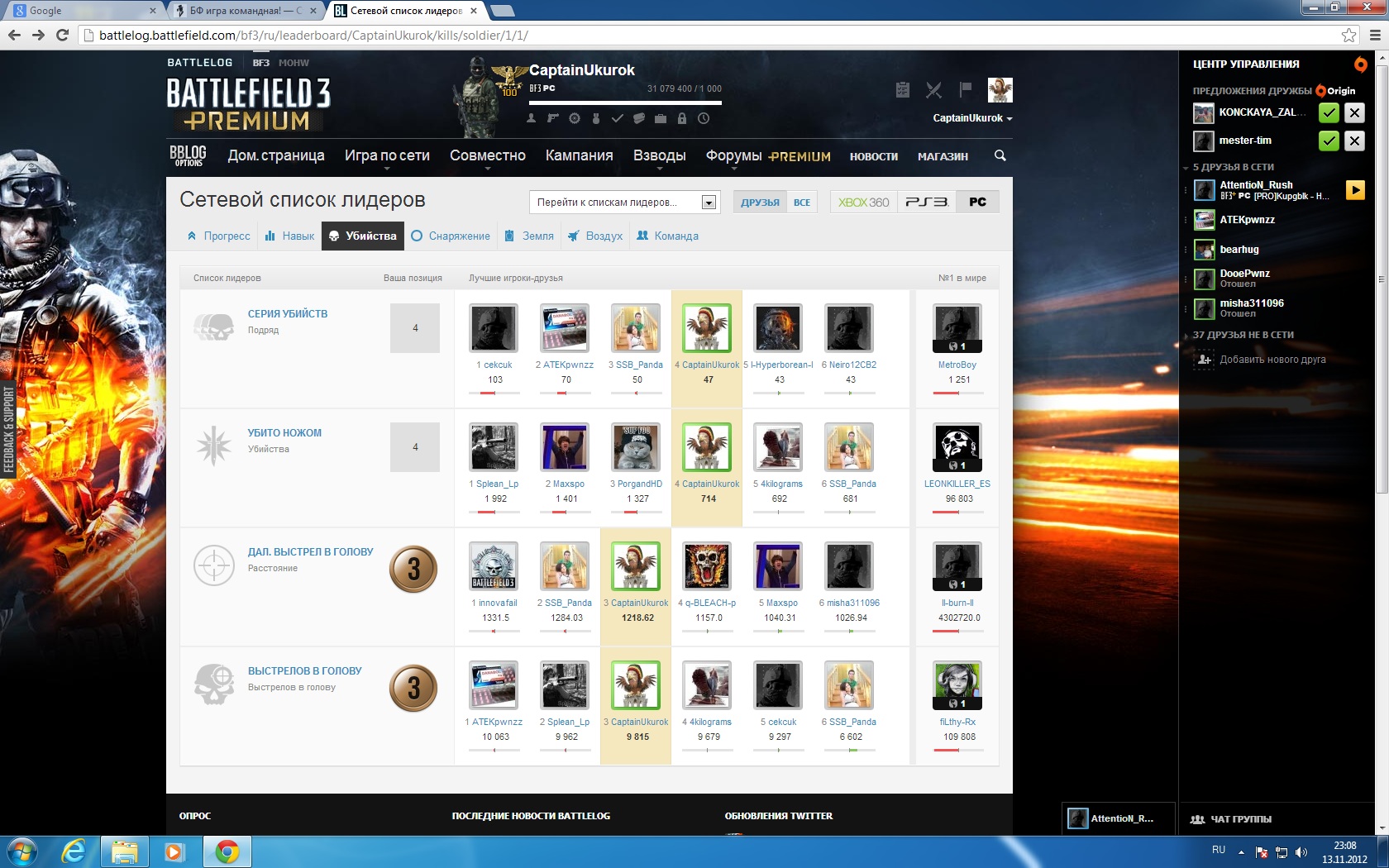This screenshot has width=1389, height=868.
Task: Bookmark this page with the star icon
Action: tap(1348, 35)
